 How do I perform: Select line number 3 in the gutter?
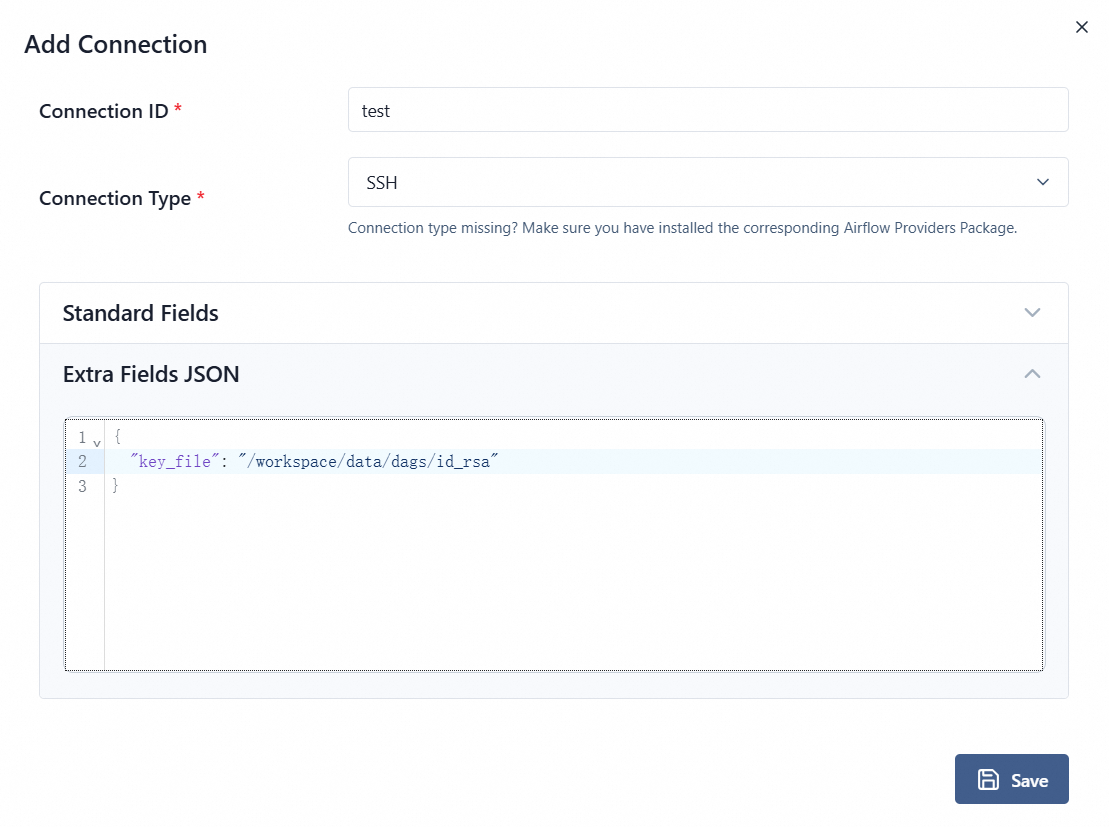(x=83, y=486)
